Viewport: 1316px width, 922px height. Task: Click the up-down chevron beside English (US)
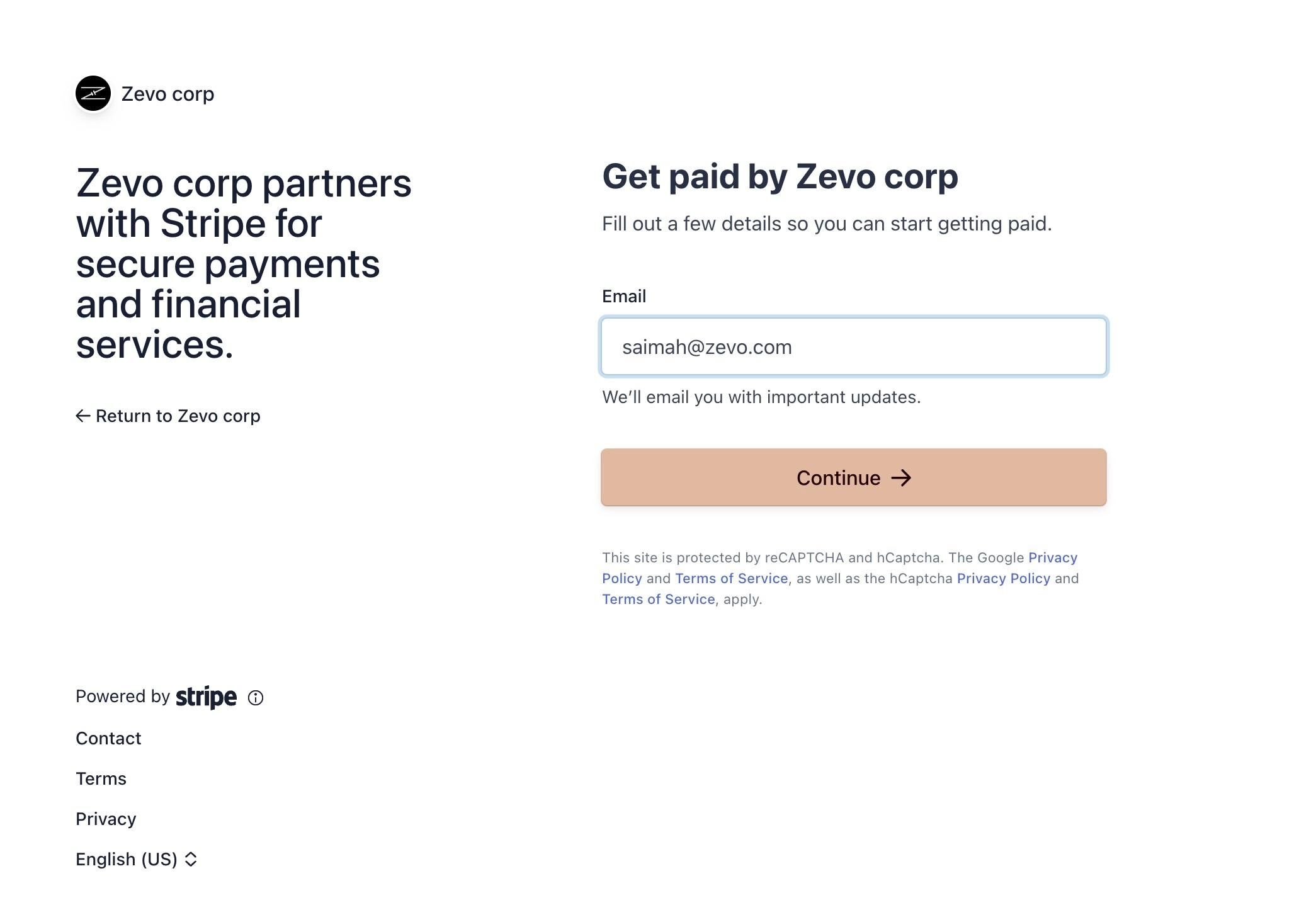[191, 859]
